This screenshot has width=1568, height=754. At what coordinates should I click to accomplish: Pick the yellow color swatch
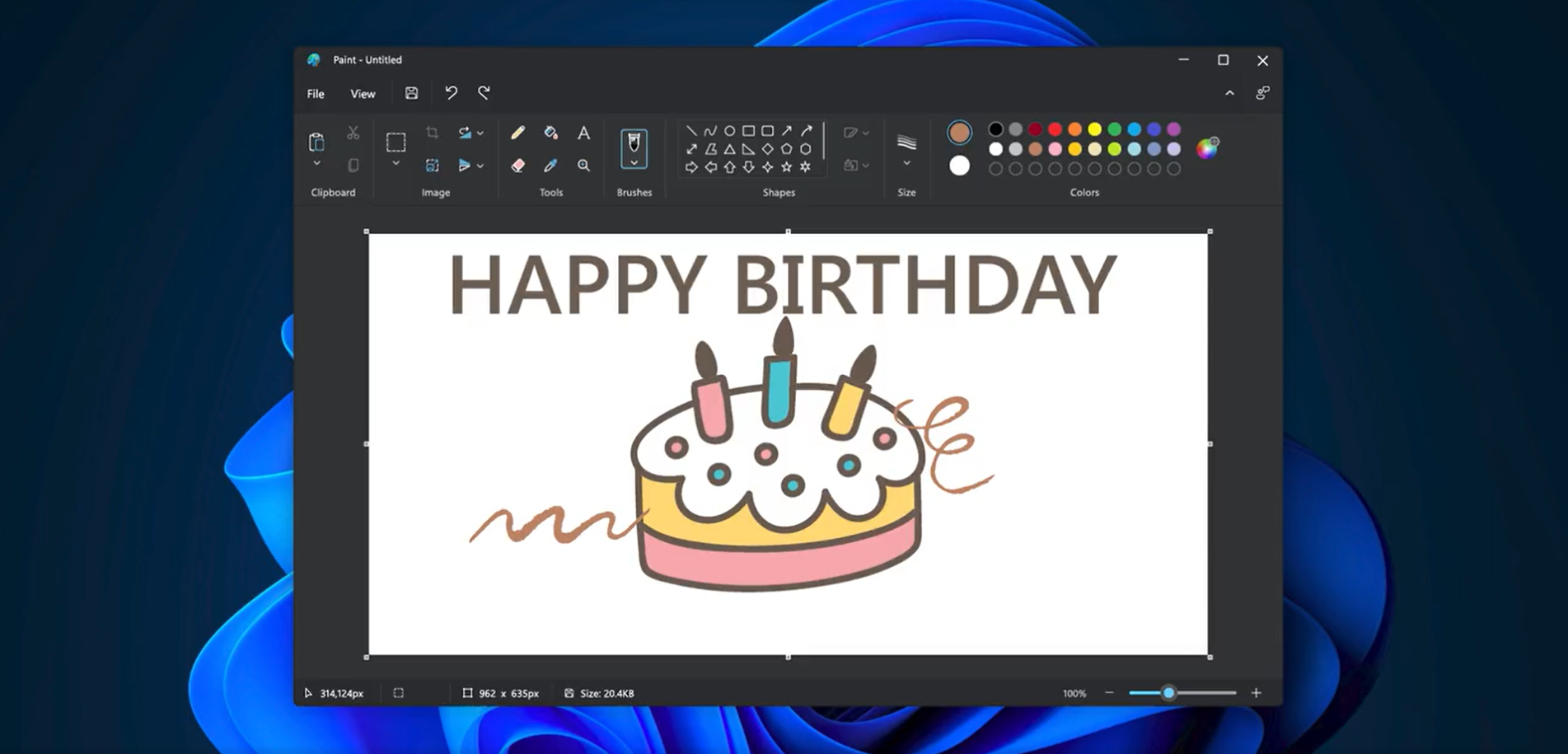click(x=1094, y=129)
